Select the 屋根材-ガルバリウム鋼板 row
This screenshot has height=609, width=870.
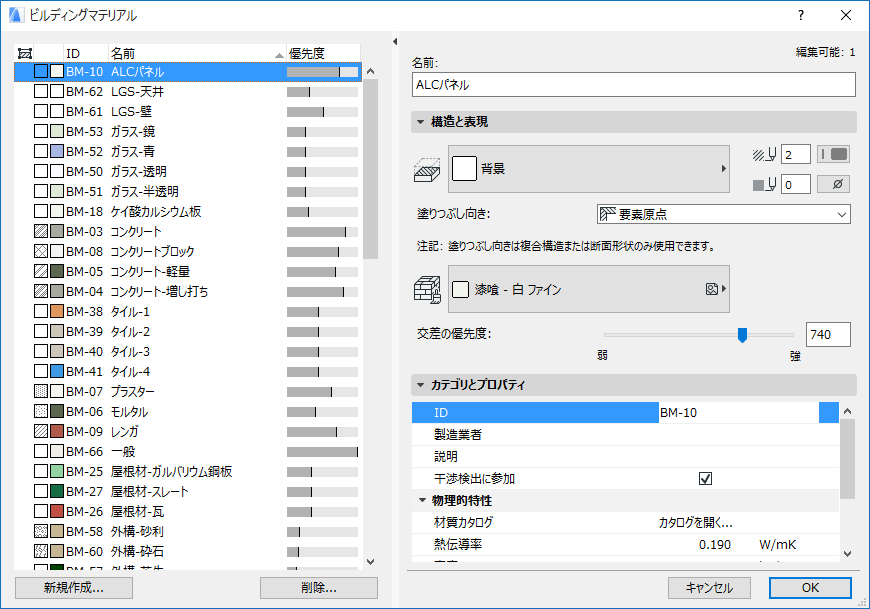[x=188, y=471]
